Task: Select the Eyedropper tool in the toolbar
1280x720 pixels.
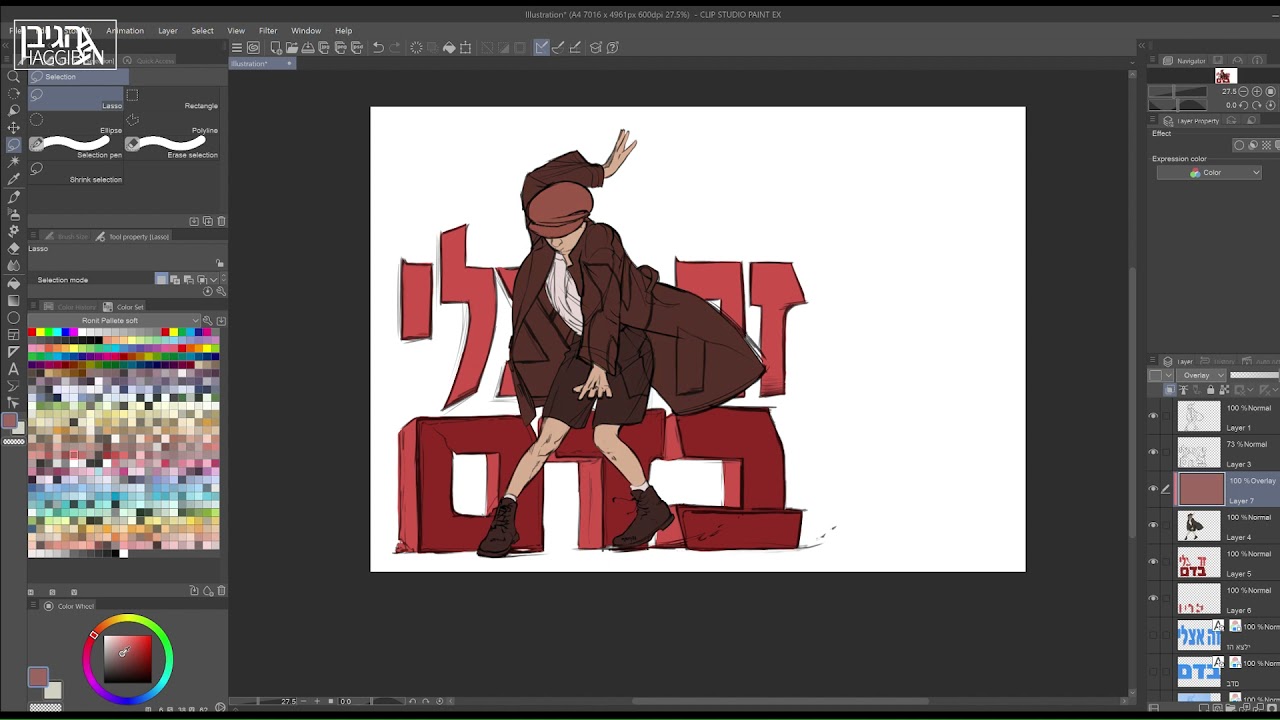Action: click(x=13, y=179)
